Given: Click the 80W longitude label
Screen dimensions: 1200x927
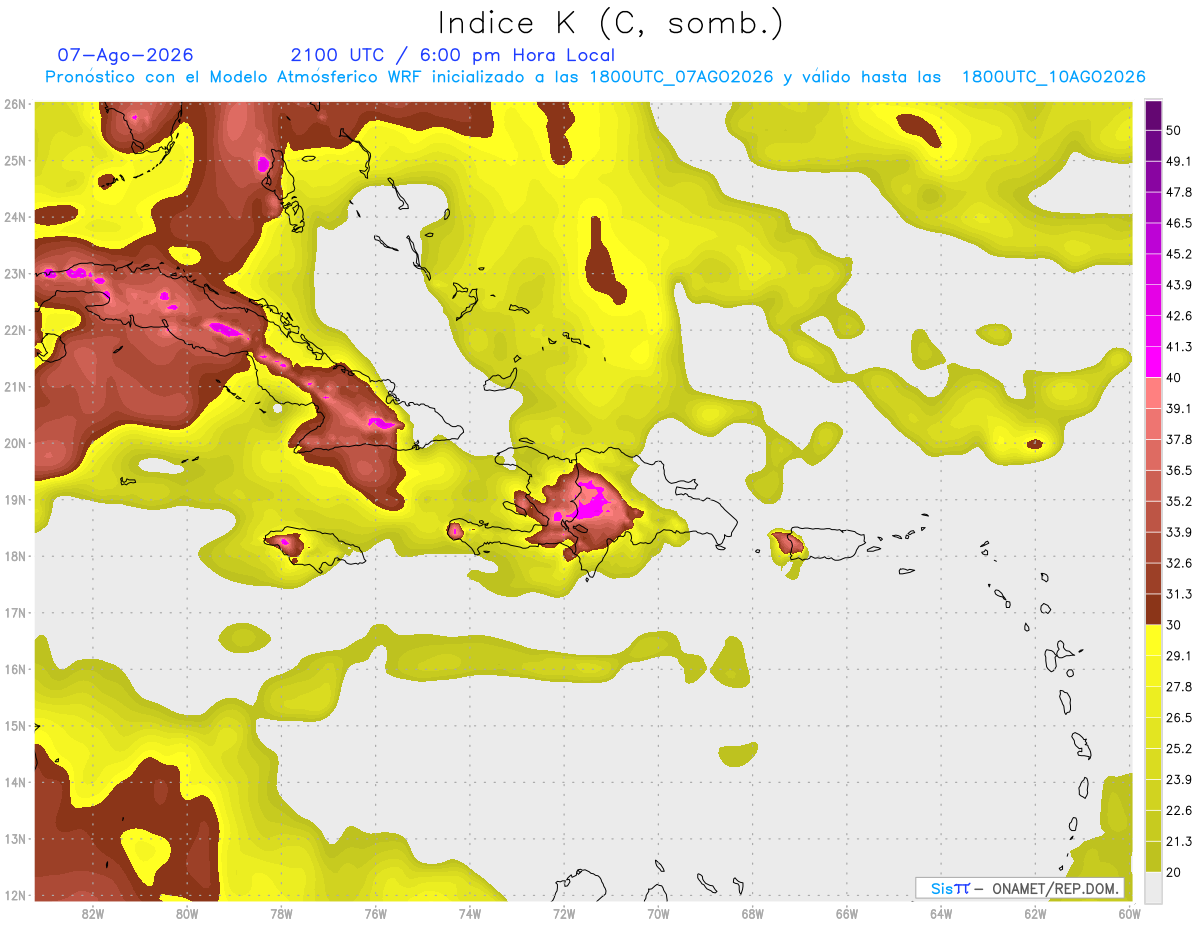Looking at the screenshot, I should click(187, 913).
